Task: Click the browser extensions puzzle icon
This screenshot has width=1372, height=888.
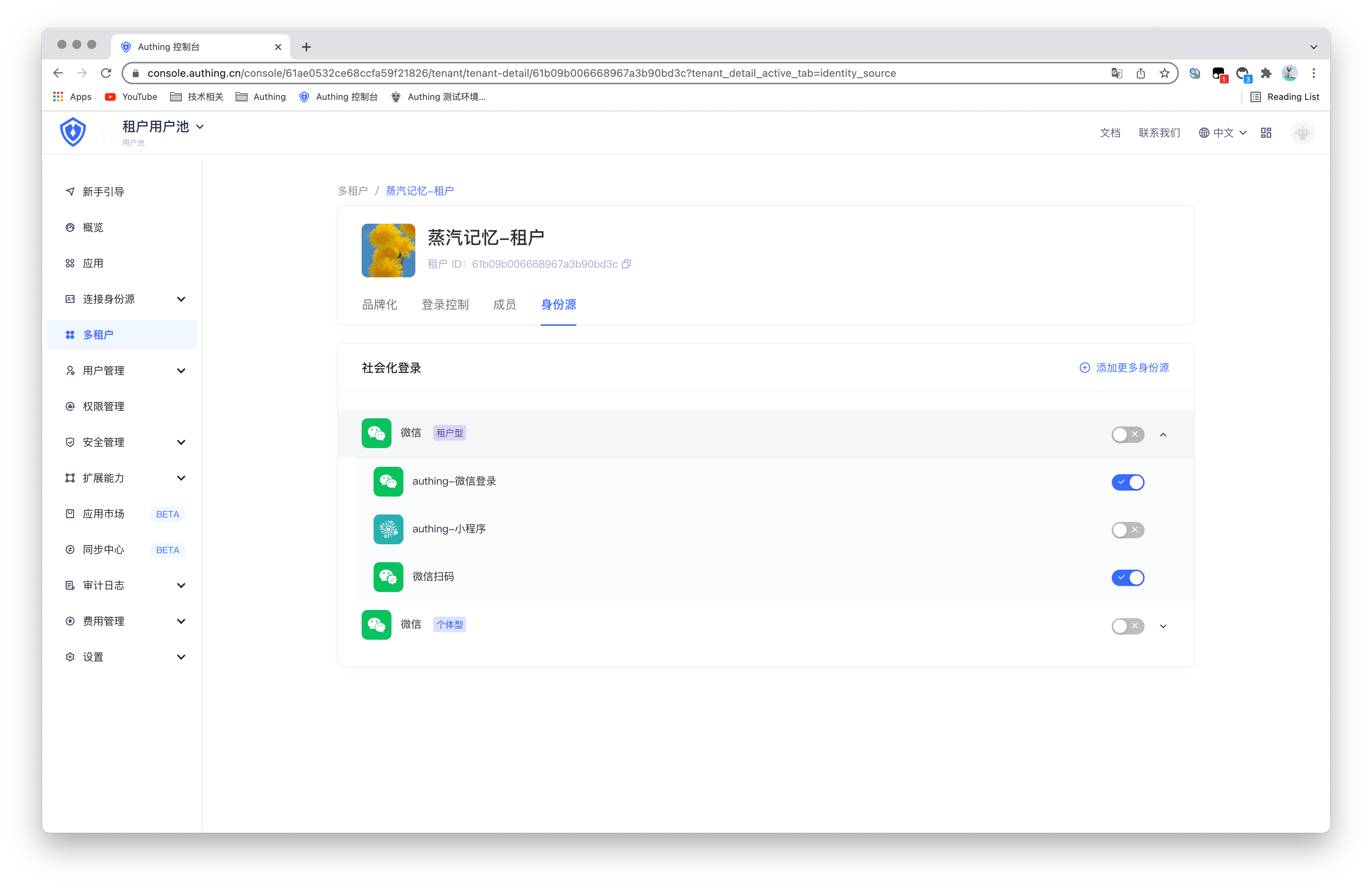Action: tap(1266, 73)
